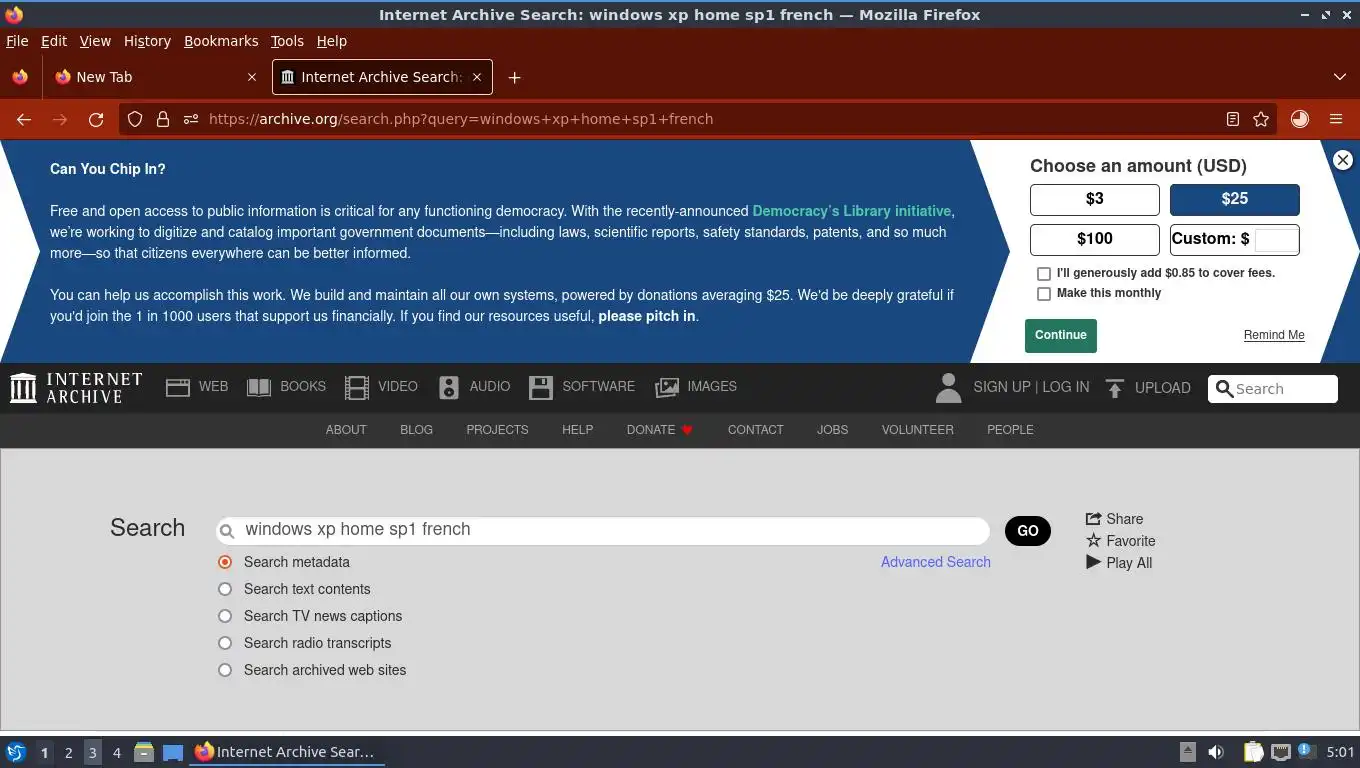1360x768 pixels.
Task: Click the Firefox back arrow
Action: pos(24,119)
